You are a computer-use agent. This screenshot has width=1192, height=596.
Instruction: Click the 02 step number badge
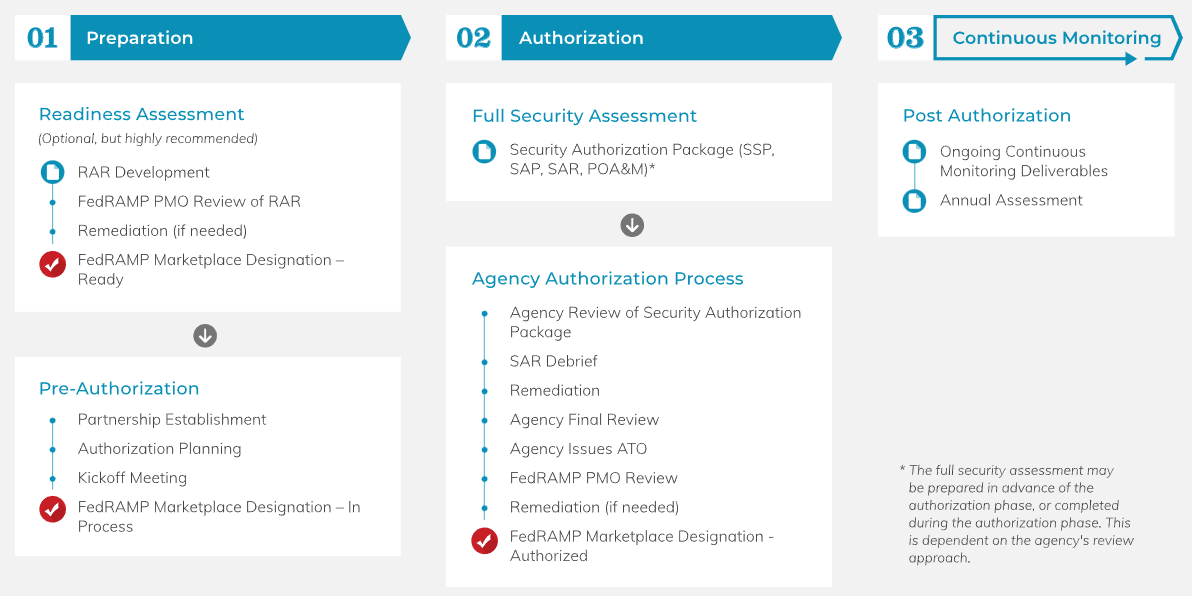[473, 38]
